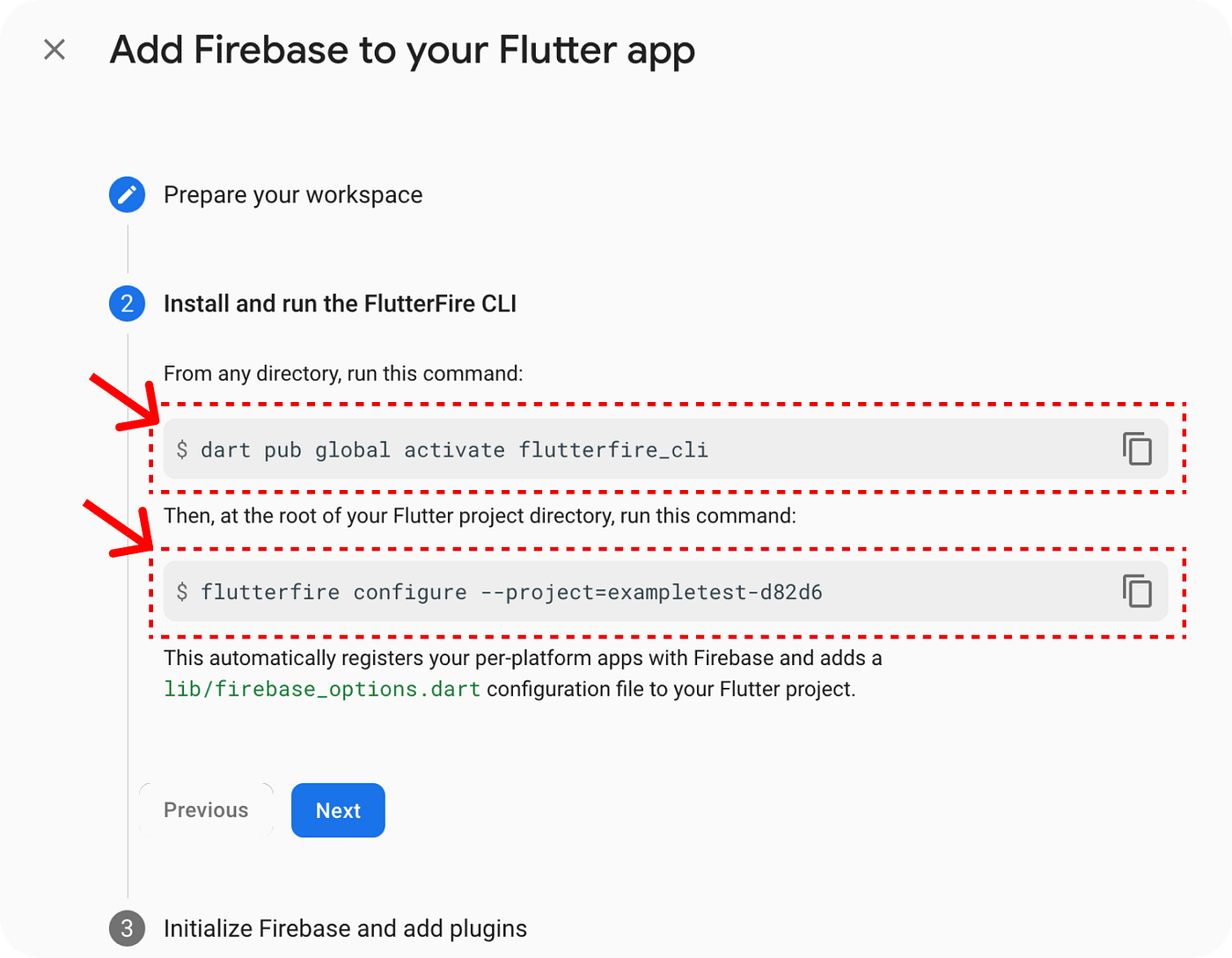Screen dimensions: 1232x958
Task: Click the Previous button
Action: pyautogui.click(x=206, y=809)
